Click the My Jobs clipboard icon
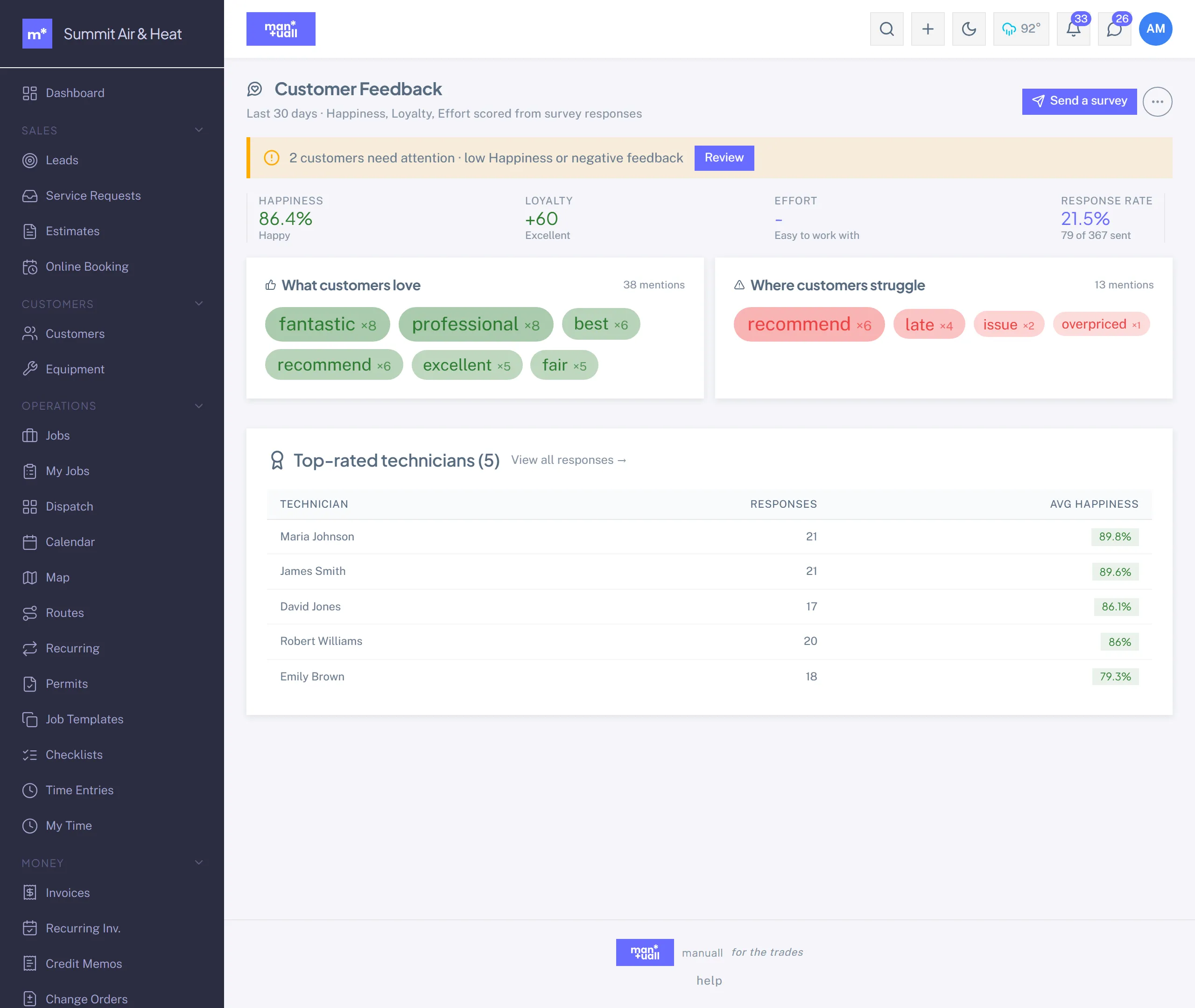Screen dimensions: 1195x1008 click(30, 471)
